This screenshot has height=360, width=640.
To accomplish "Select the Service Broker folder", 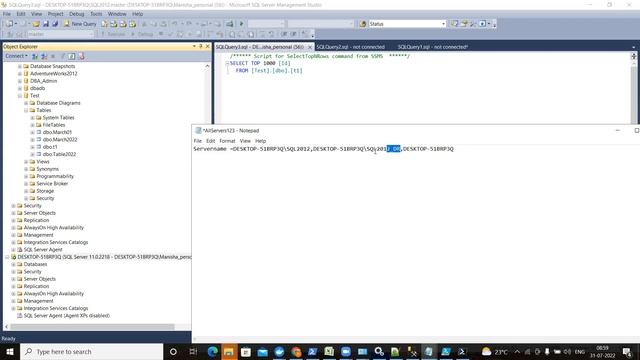I will (x=52, y=184).
